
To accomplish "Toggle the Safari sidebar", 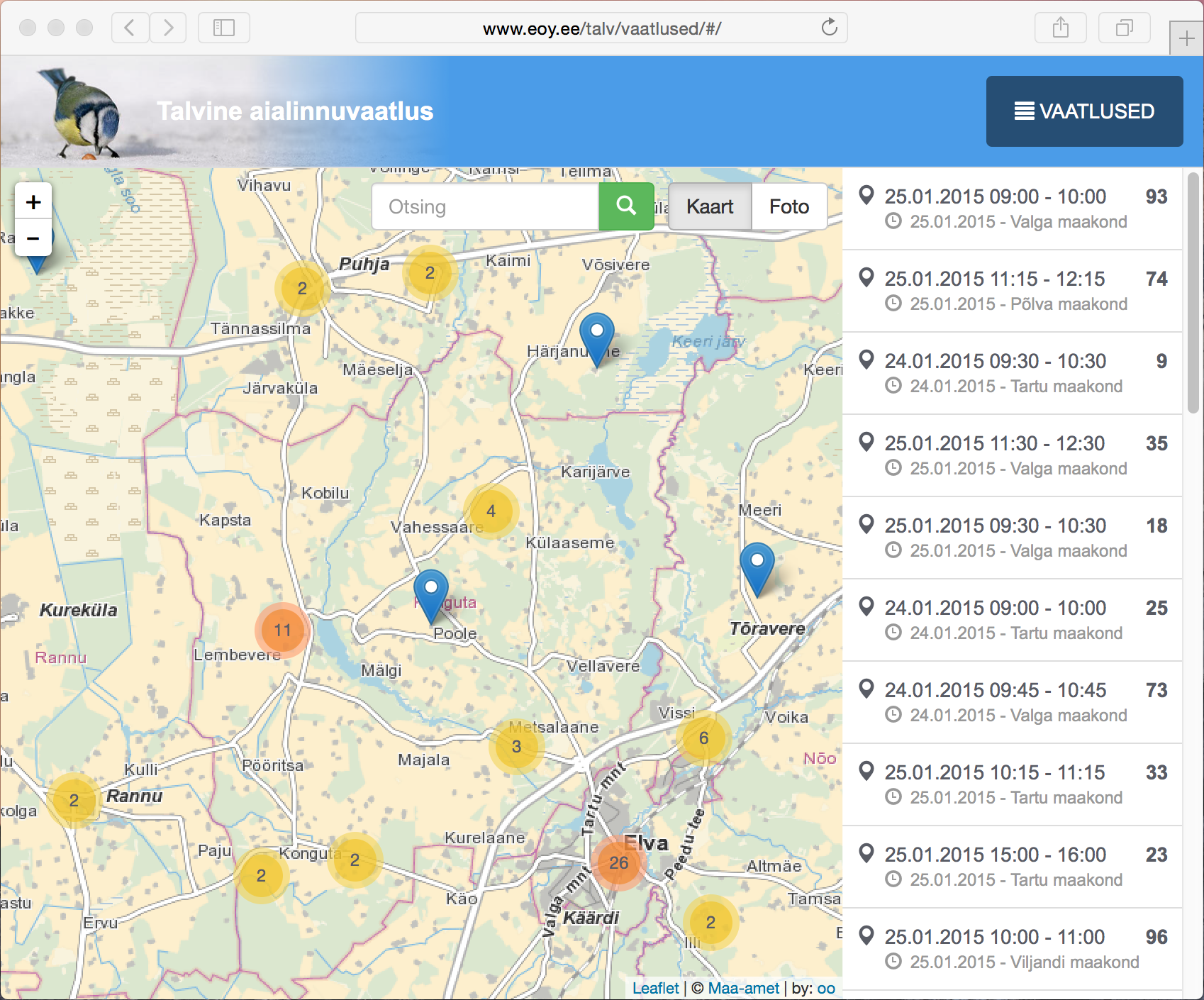I will click(224, 28).
